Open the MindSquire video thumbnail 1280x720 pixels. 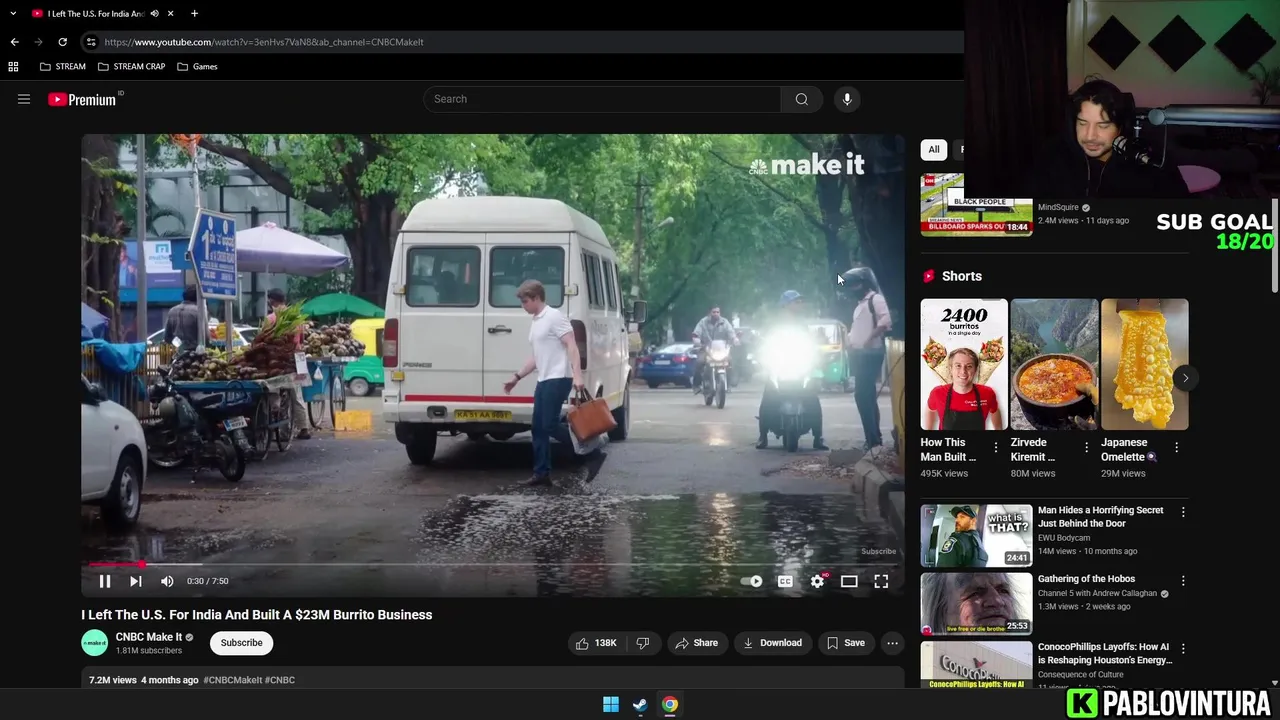(x=976, y=205)
